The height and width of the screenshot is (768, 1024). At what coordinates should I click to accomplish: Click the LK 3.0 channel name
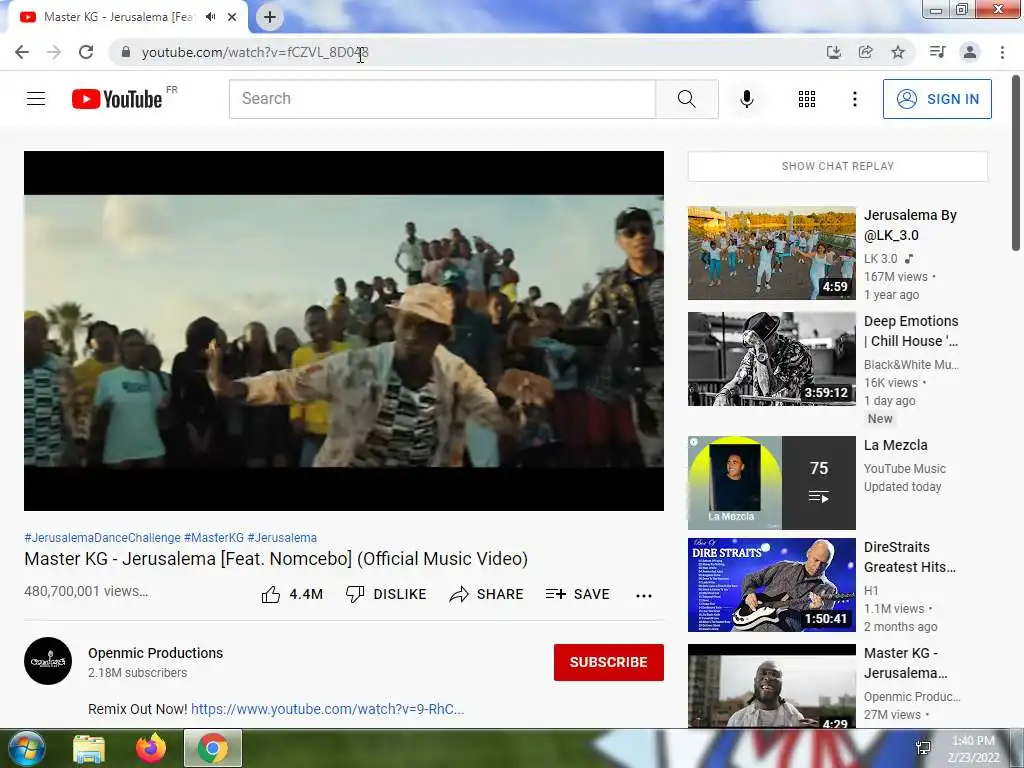[880, 259]
